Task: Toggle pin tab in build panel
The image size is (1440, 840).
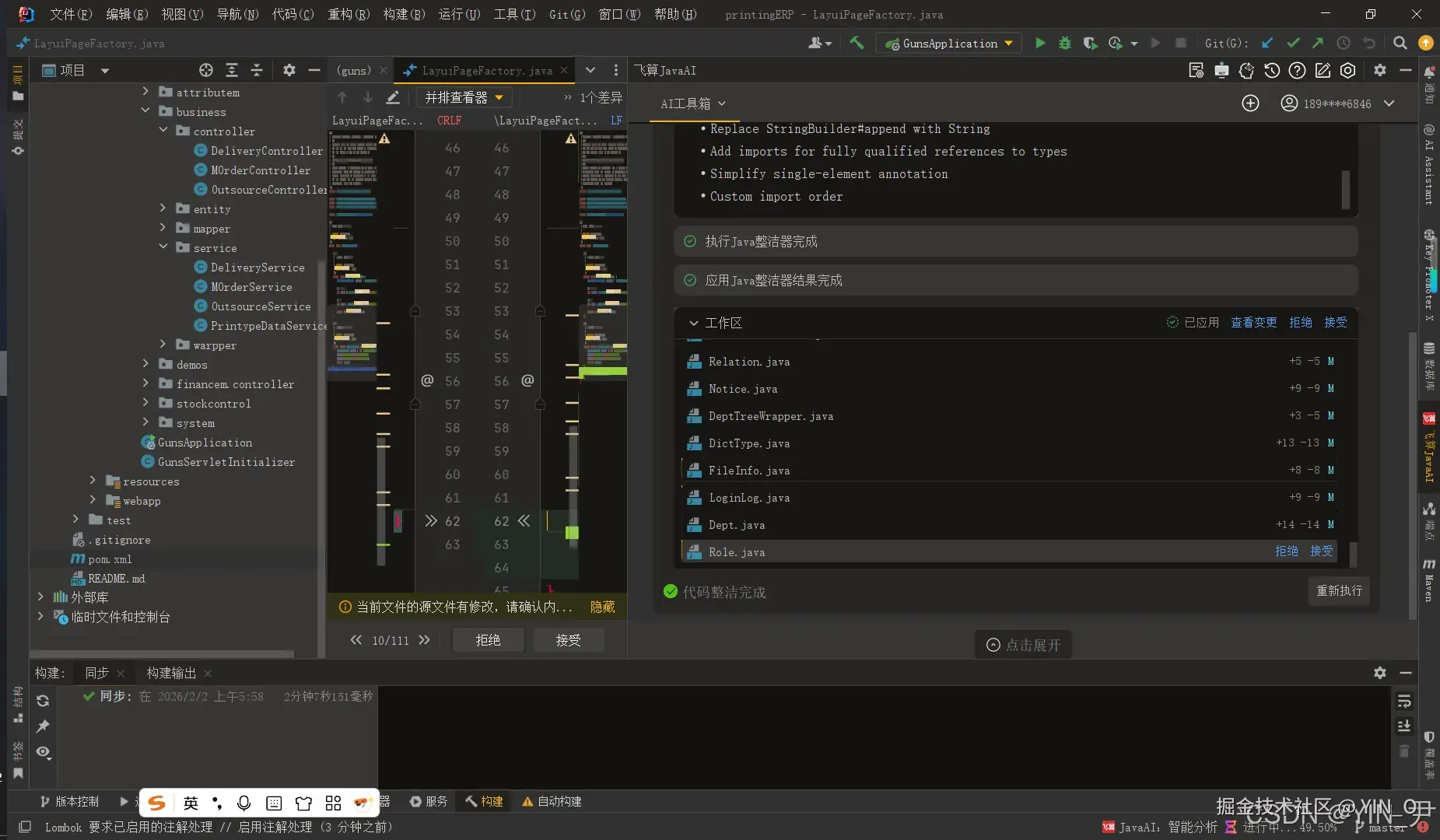Action: (43, 726)
